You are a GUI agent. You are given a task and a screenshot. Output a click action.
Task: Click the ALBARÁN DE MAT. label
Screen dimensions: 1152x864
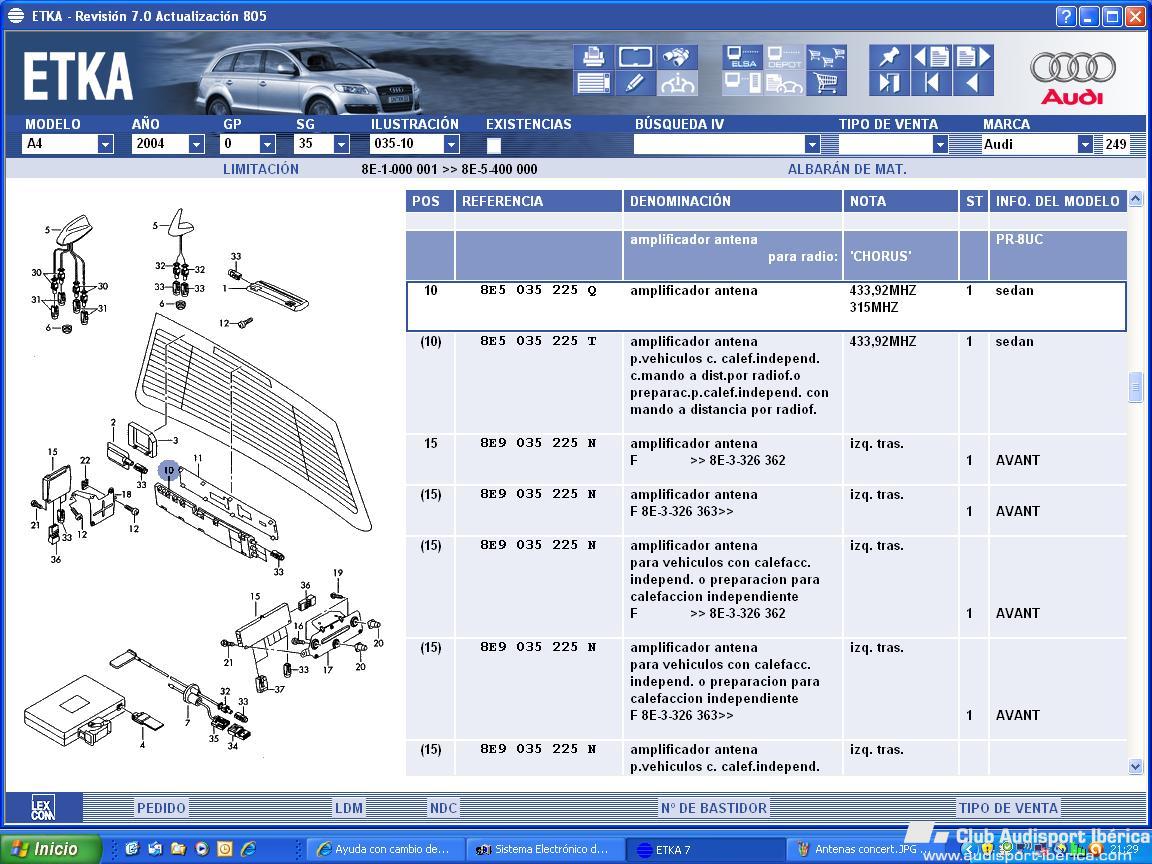847,169
